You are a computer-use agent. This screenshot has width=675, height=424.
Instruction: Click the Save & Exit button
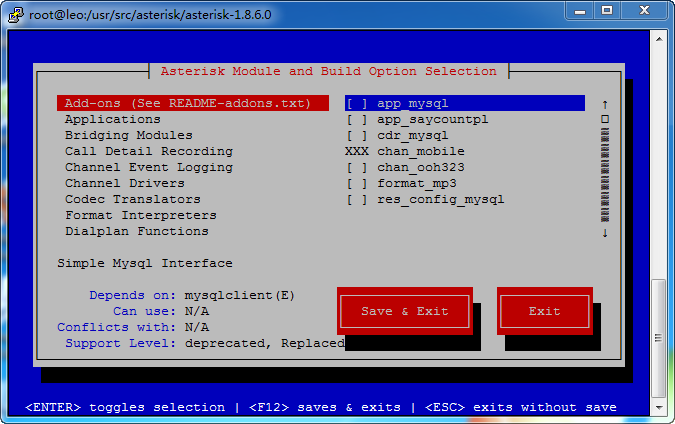coord(405,311)
